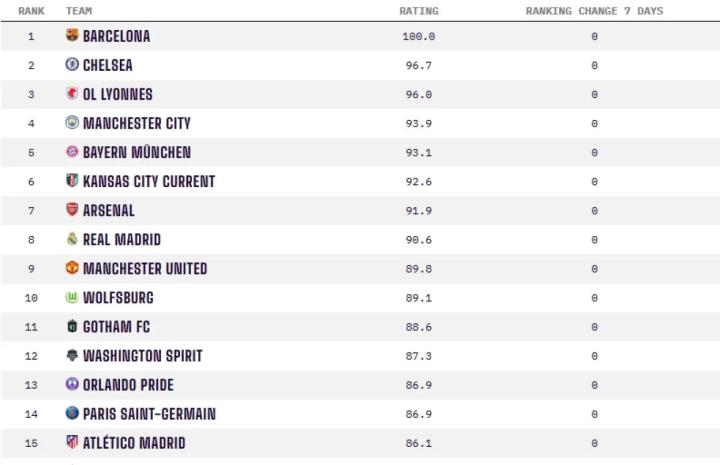
Task: Click the Team column header
Action: coord(79,11)
